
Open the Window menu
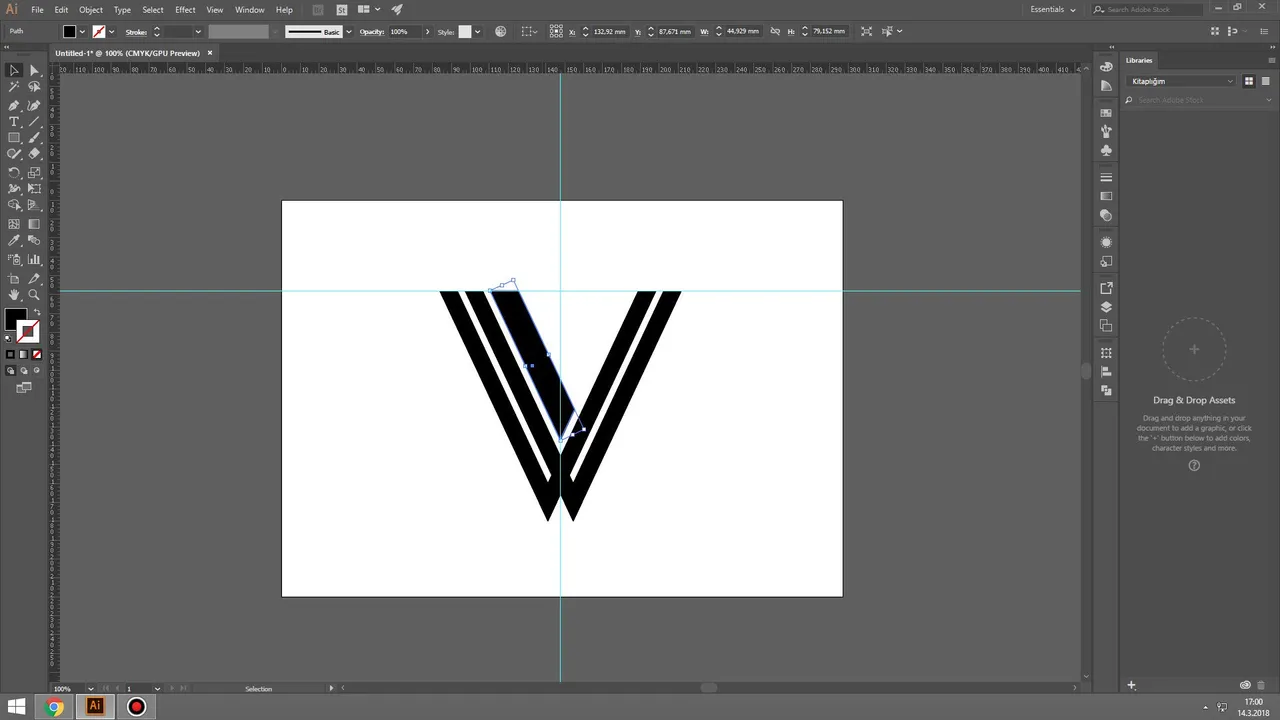(x=250, y=9)
